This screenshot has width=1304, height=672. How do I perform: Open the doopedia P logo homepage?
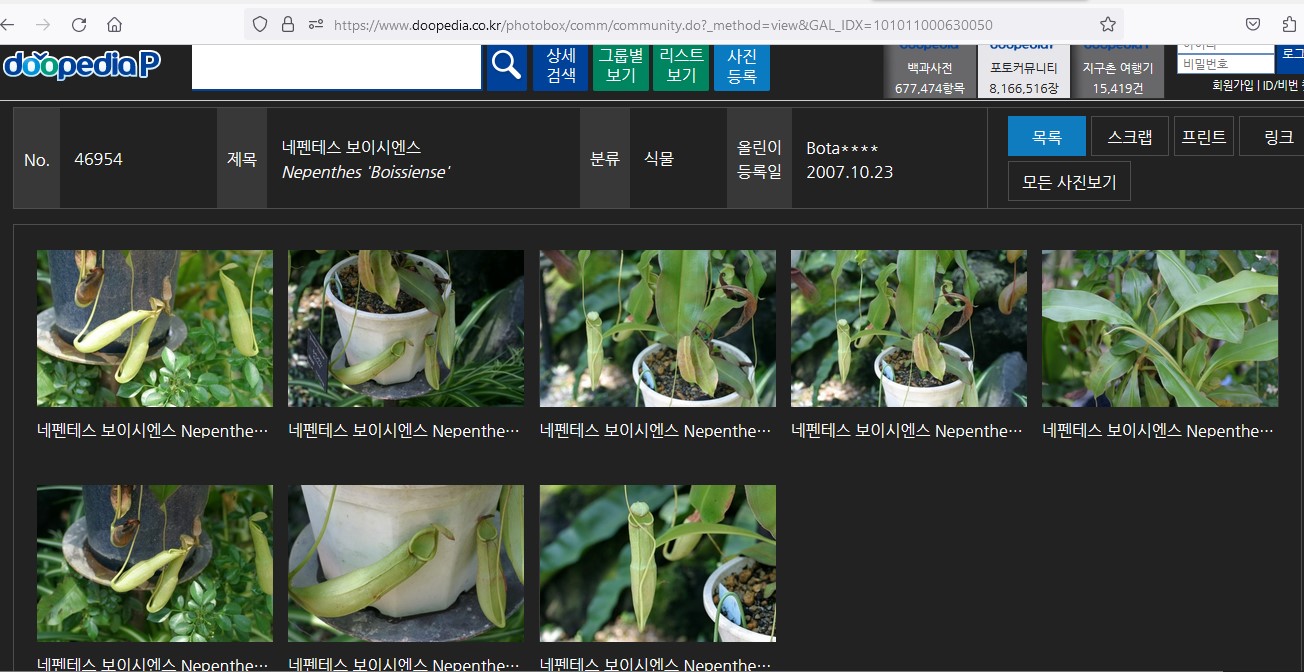(82, 64)
